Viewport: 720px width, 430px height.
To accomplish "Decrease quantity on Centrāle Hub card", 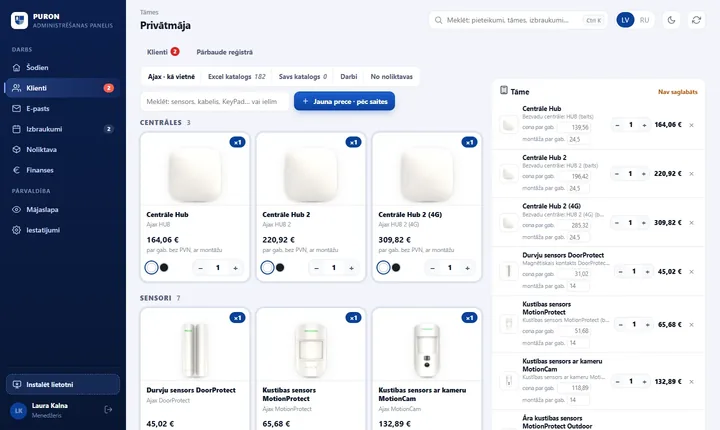I will click(201, 268).
